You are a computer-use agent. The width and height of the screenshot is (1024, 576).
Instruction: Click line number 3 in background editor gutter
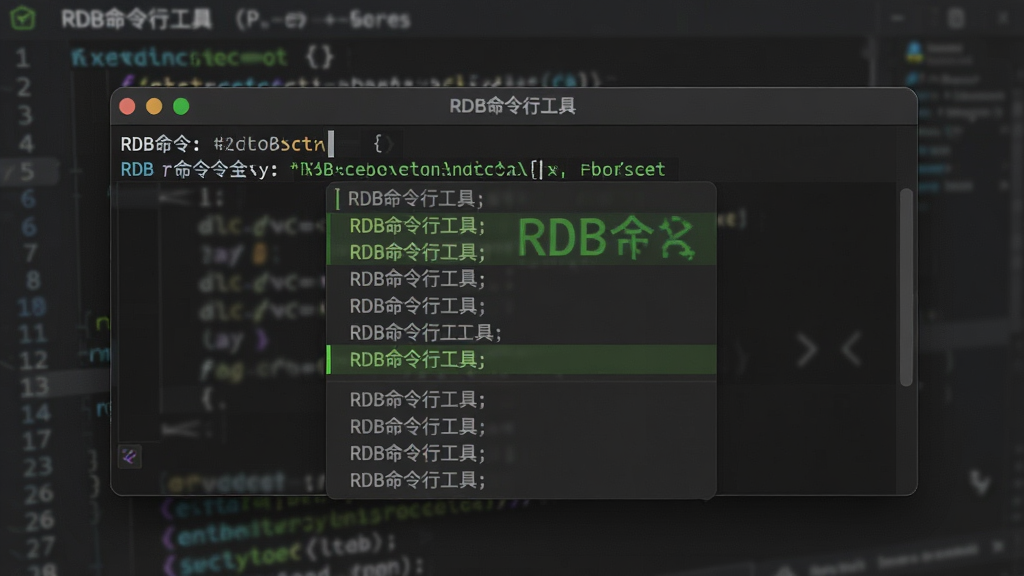click(x=25, y=116)
